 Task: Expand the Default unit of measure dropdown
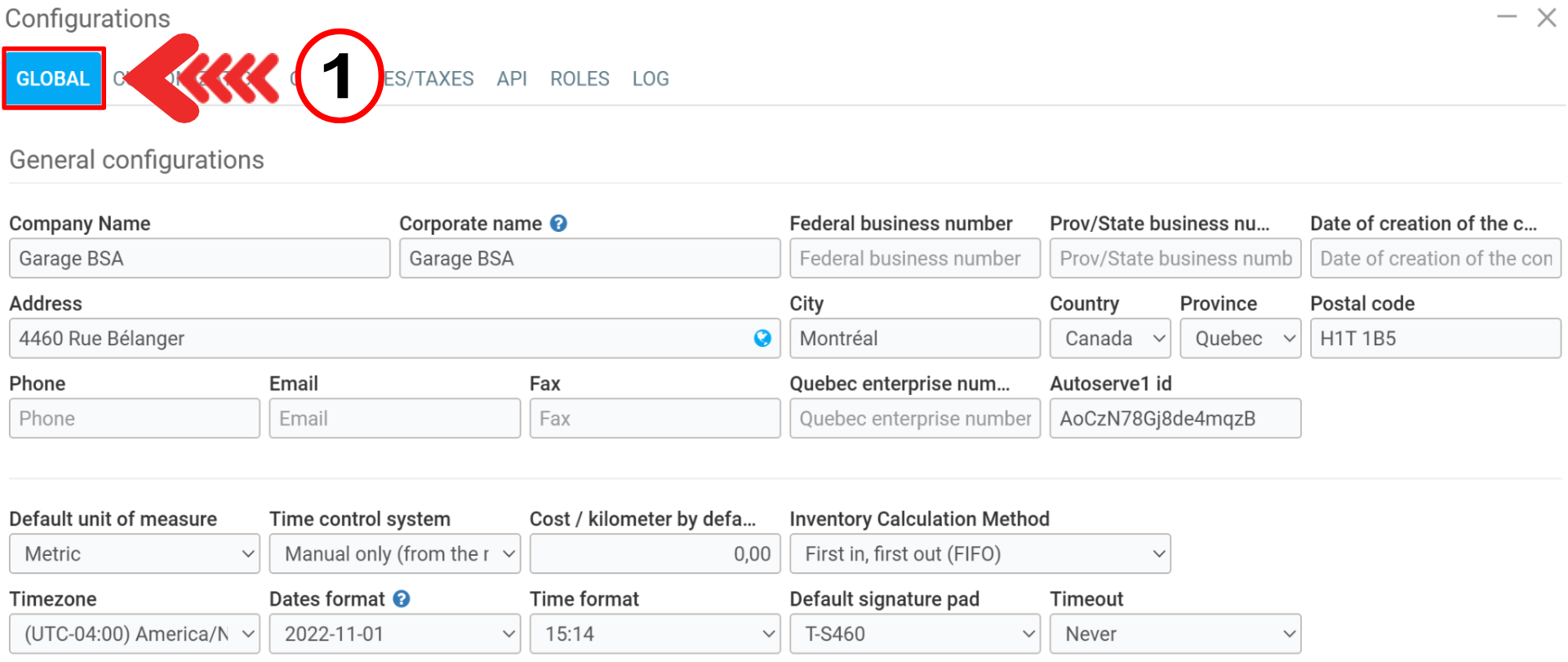(135, 554)
